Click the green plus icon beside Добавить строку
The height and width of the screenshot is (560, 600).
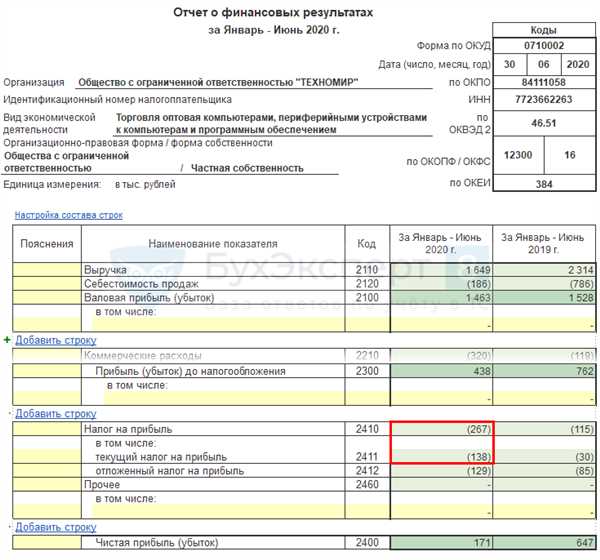click(x=8, y=340)
